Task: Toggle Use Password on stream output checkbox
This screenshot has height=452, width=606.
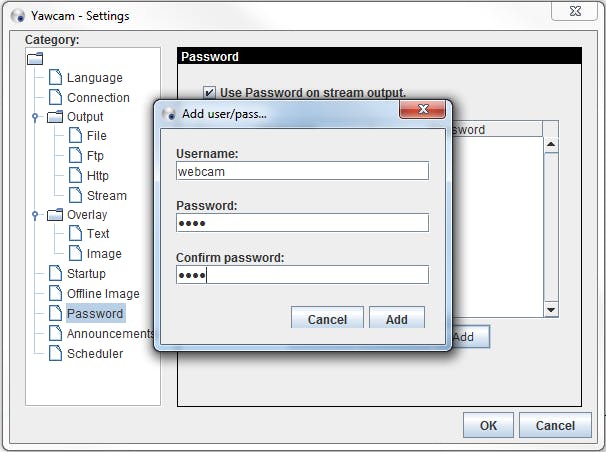Action: click(x=209, y=92)
